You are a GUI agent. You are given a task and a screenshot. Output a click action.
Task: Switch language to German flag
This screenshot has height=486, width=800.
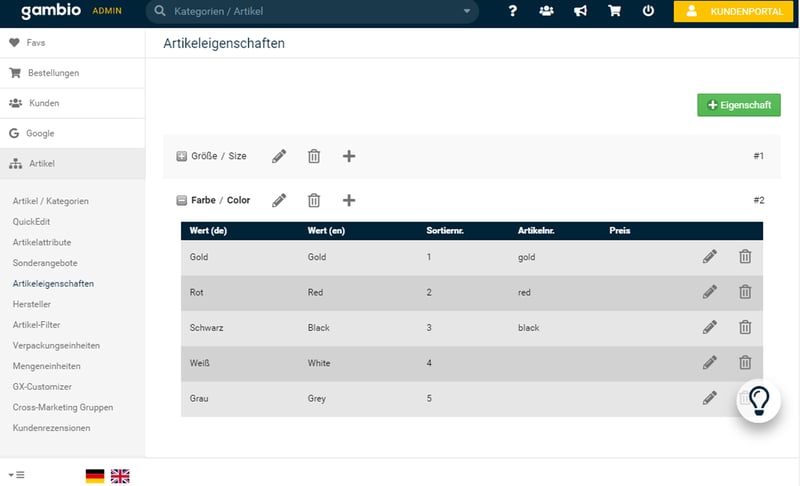(95, 476)
